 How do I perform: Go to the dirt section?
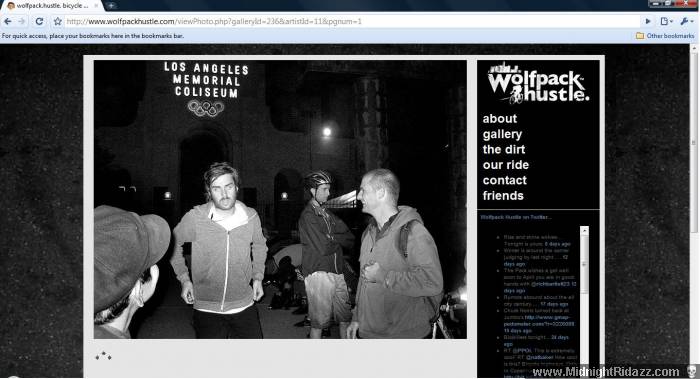pyautogui.click(x=504, y=150)
